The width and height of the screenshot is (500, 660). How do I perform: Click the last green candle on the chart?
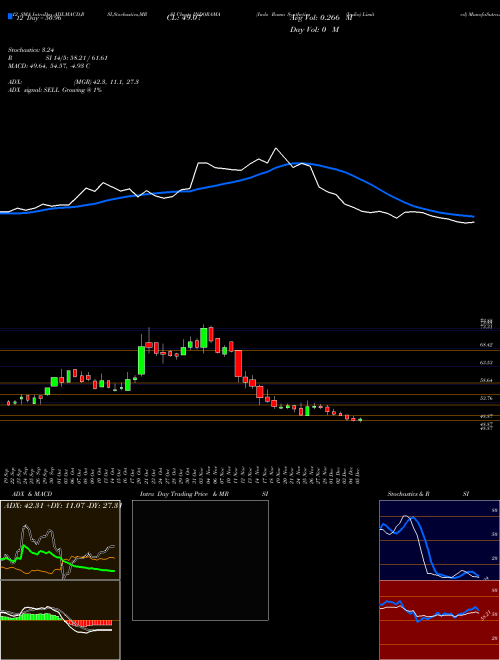click(360, 420)
